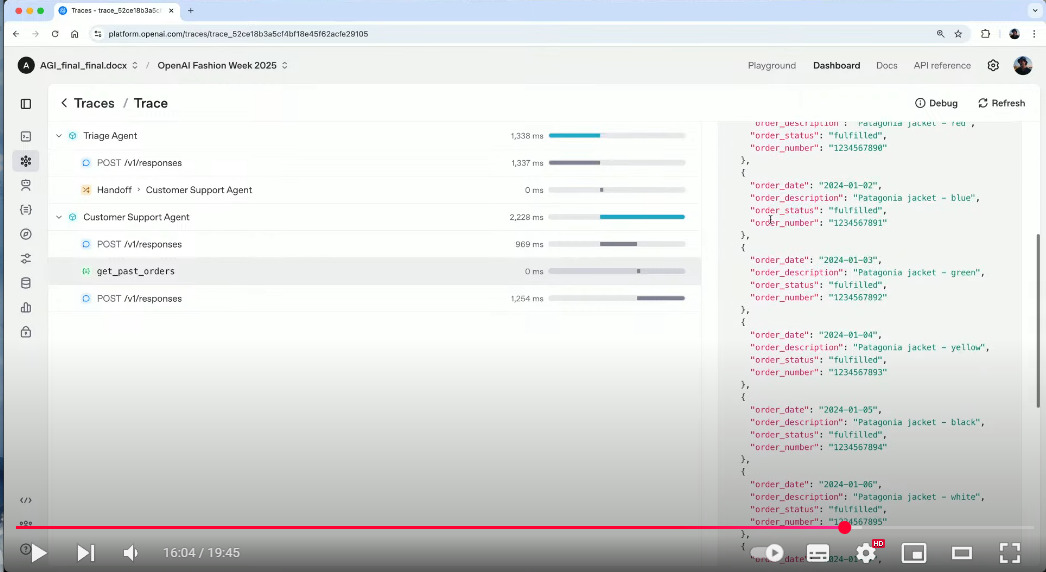Open dashboard settings gear icon
This screenshot has height=572, width=1046.
click(x=993, y=65)
